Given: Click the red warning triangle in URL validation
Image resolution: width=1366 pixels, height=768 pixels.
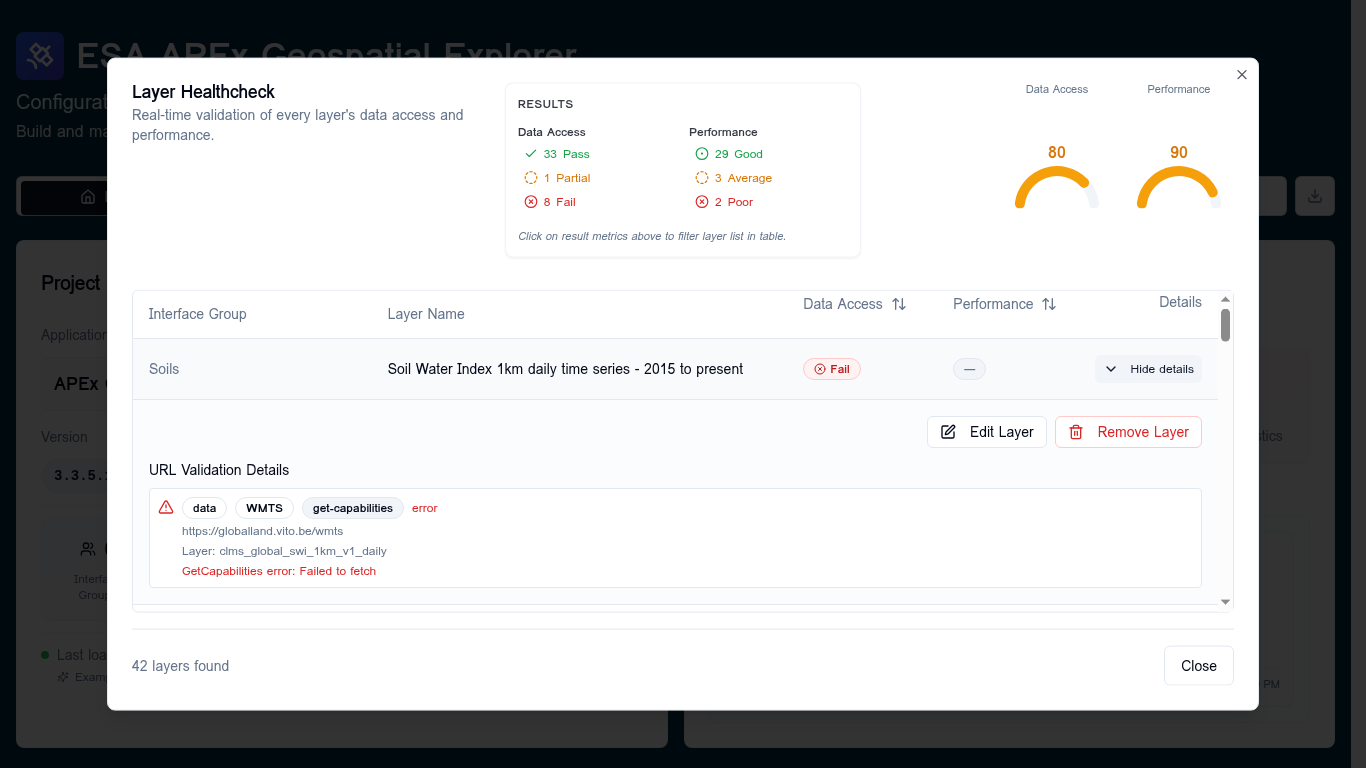Looking at the screenshot, I should (166, 507).
